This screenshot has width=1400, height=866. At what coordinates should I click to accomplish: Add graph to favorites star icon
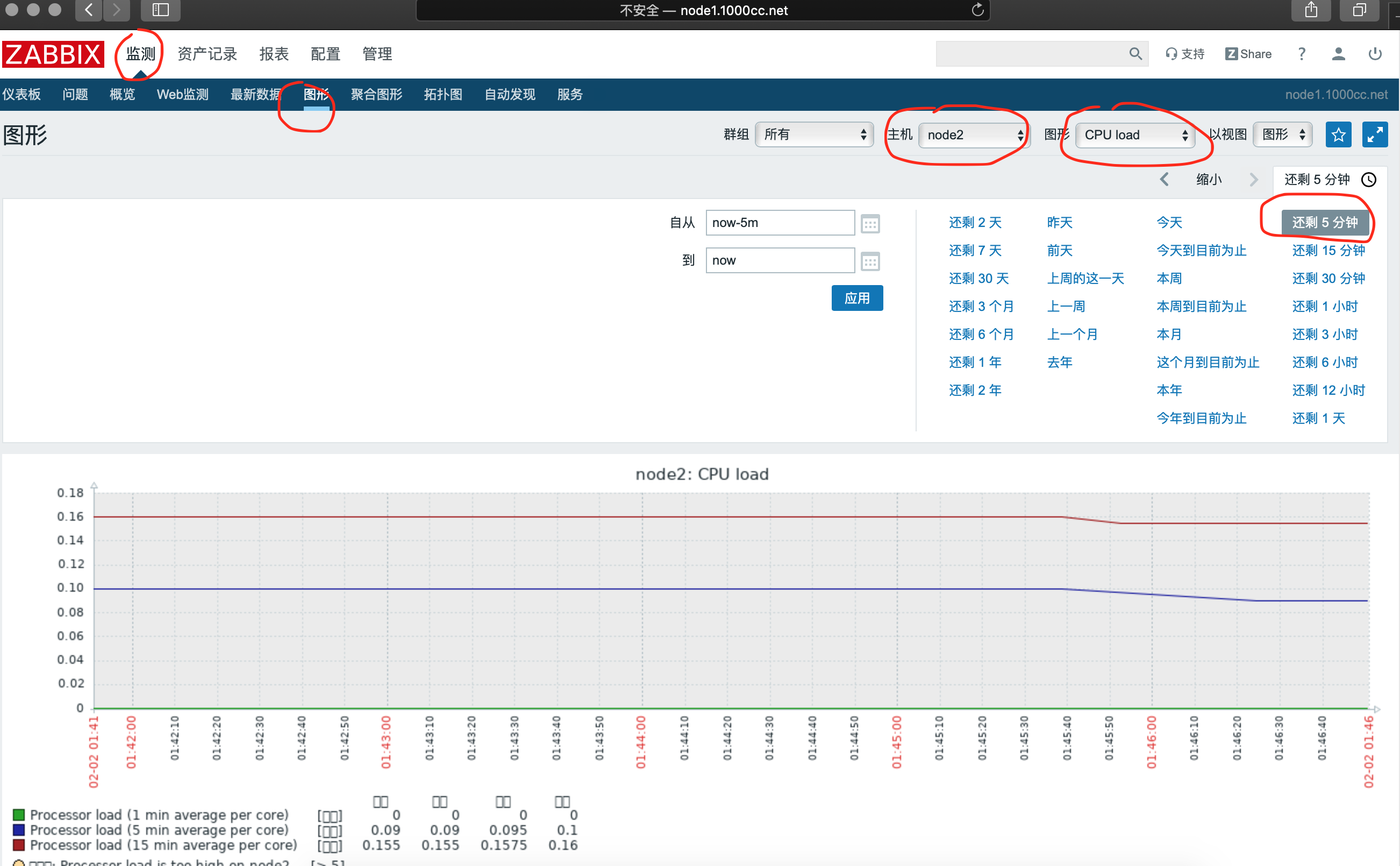pyautogui.click(x=1338, y=135)
